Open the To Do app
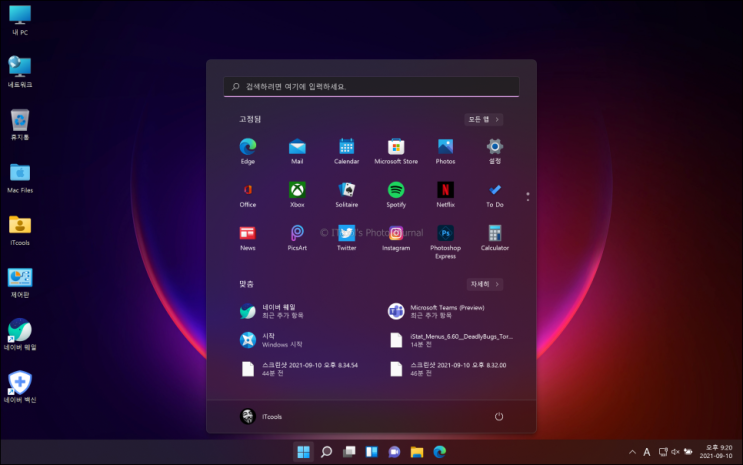This screenshot has height=465, width=743. [495, 194]
